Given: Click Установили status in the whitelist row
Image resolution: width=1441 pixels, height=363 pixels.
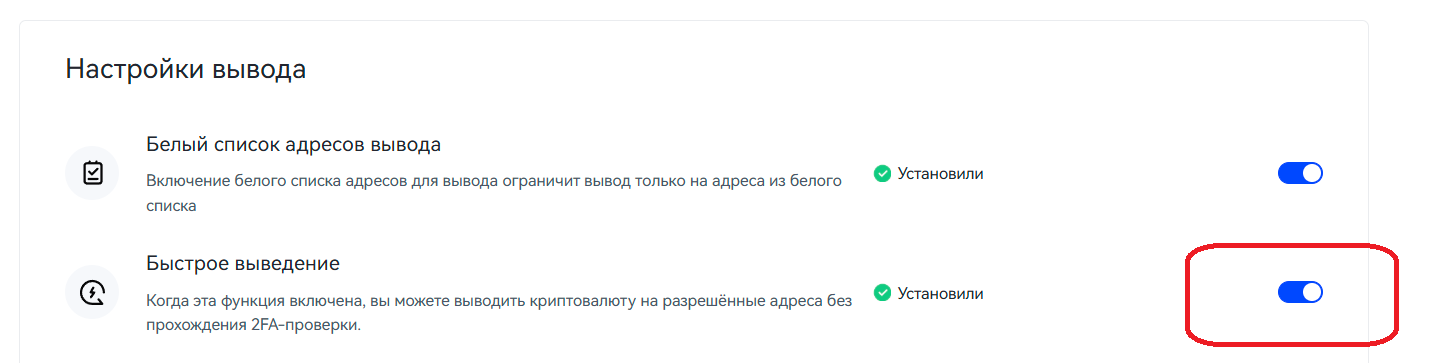Looking at the screenshot, I should click(x=940, y=173).
